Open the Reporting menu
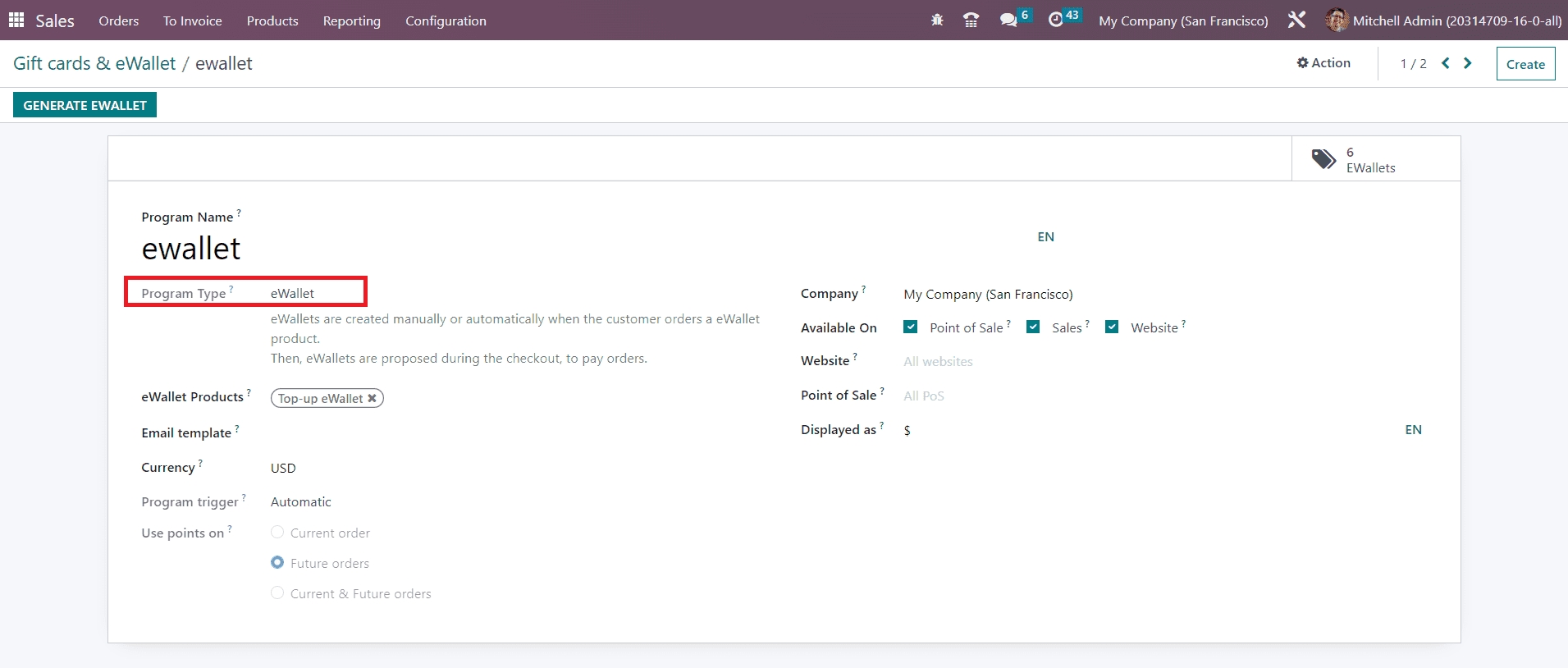 click(351, 21)
